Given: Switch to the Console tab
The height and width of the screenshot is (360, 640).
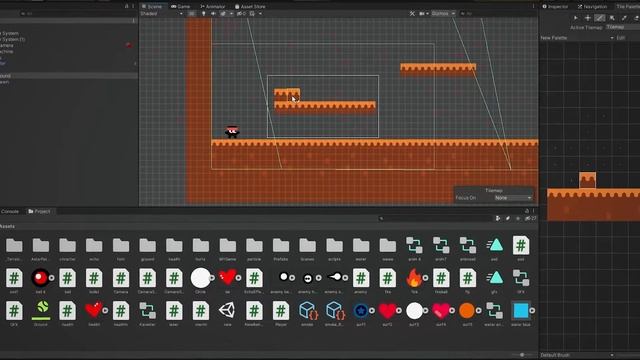Looking at the screenshot, I should 10,211.
